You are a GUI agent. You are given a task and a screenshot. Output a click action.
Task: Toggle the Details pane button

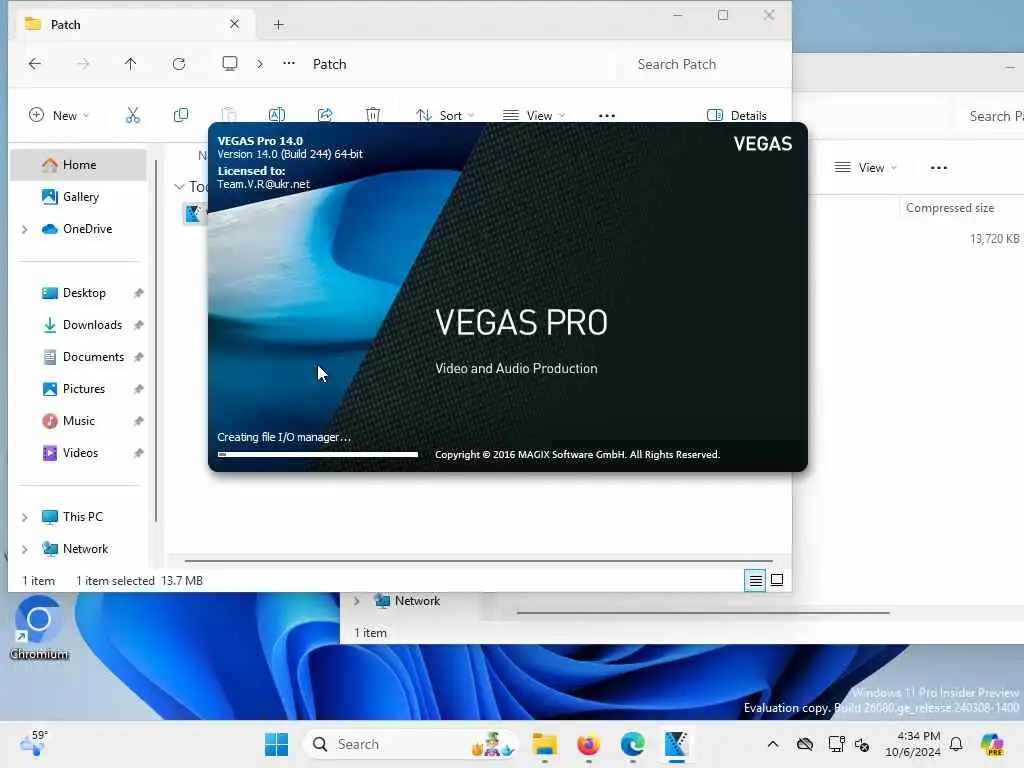click(x=737, y=116)
